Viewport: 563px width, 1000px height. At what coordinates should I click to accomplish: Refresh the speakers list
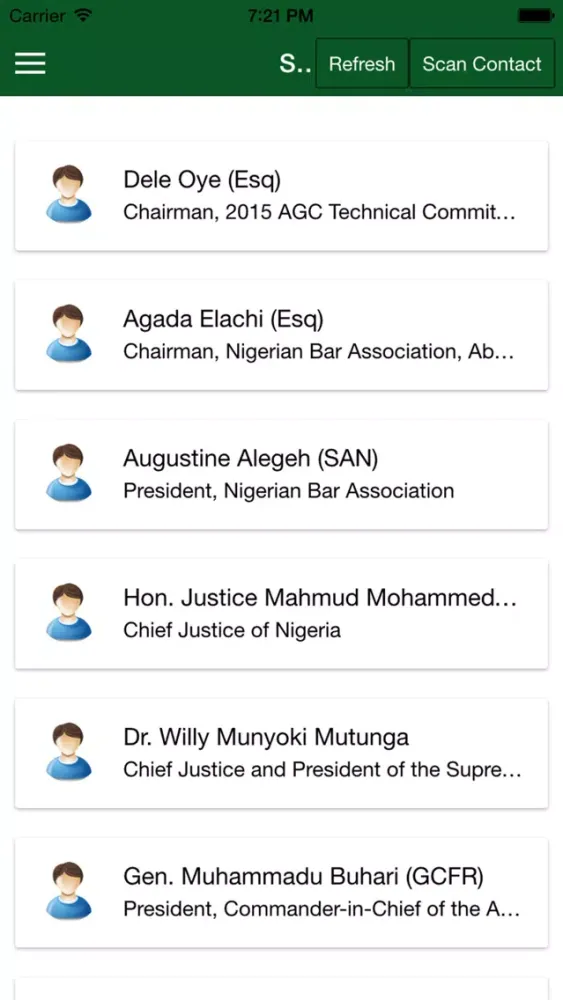pos(362,63)
